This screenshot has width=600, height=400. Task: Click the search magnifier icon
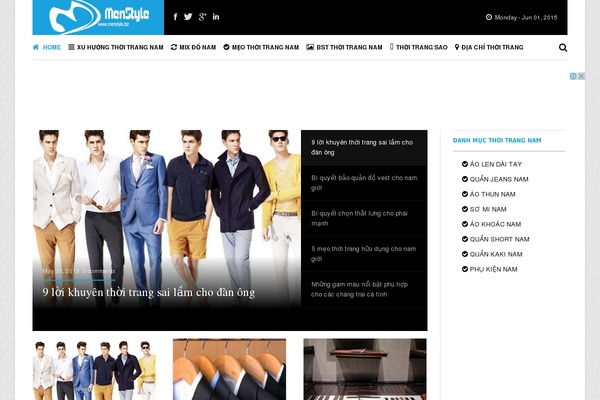tap(563, 47)
